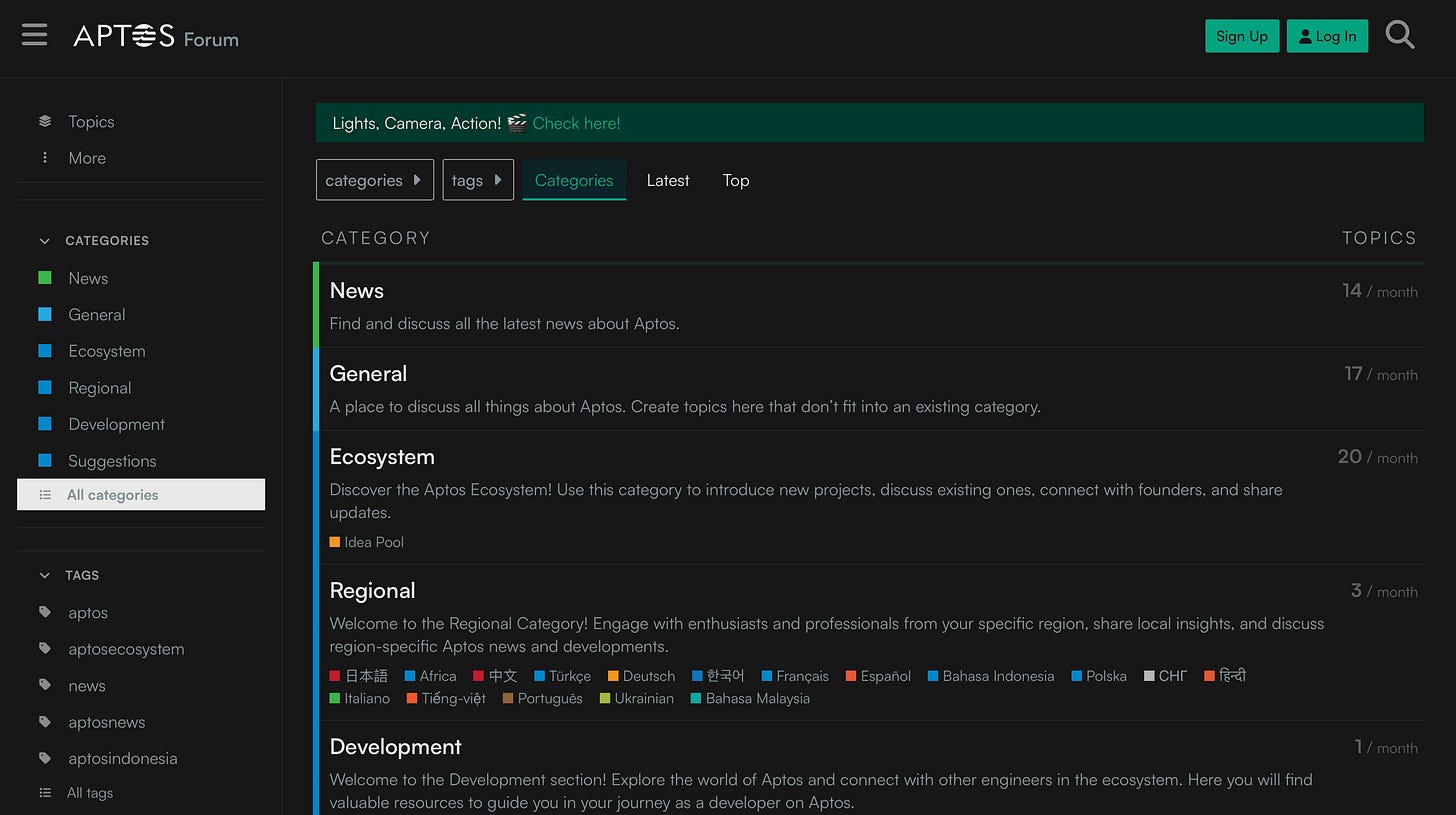Follow the Check here! banner link
The image size is (1456, 815).
tap(576, 123)
